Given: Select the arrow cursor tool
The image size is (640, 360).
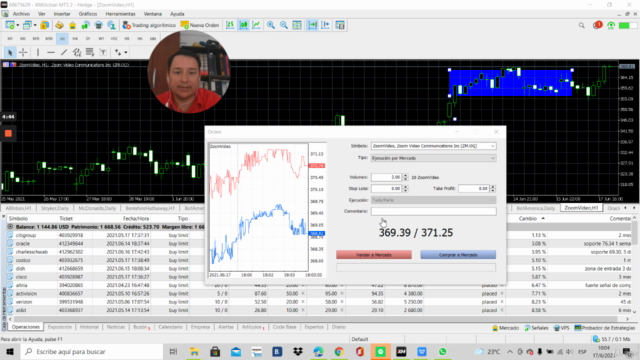Looking at the screenshot, I should coord(10,52).
